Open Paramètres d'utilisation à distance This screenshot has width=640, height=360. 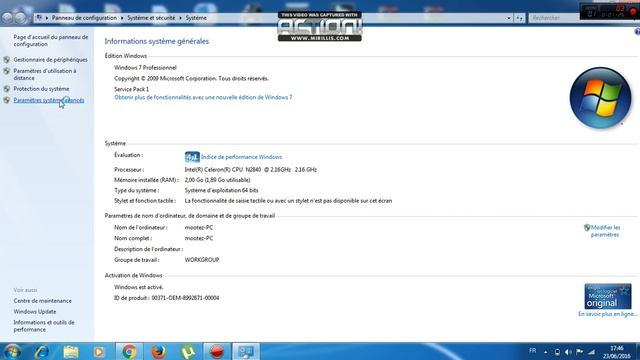45,74
